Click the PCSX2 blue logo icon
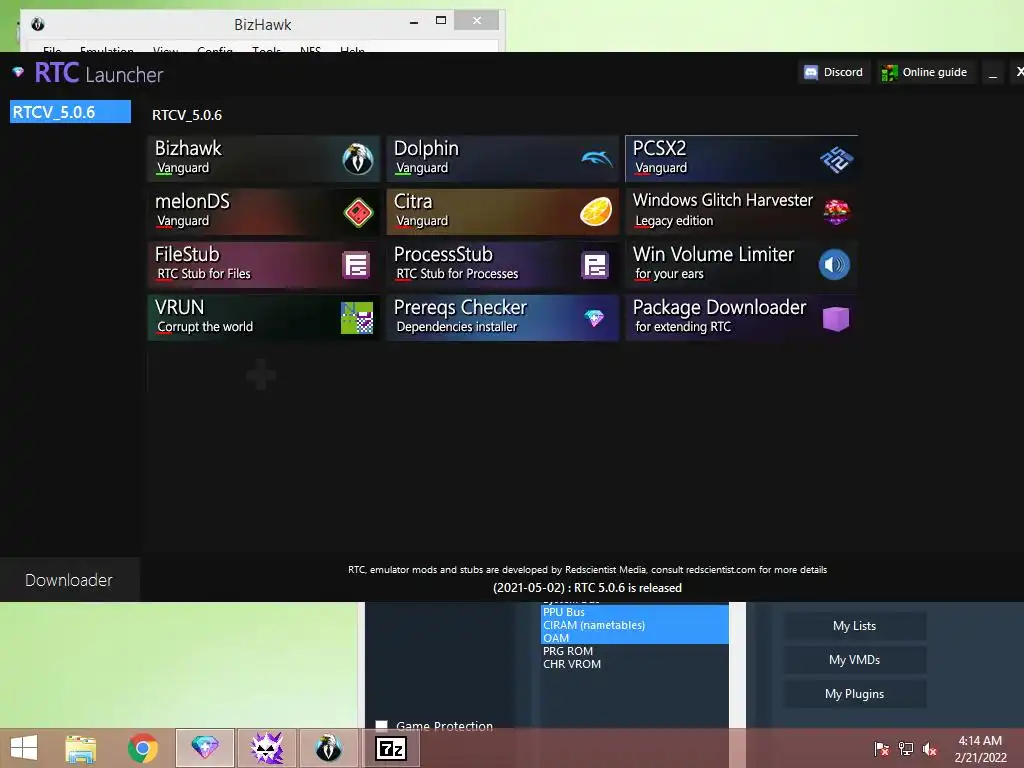Screen dimensions: 1024x768 (836, 159)
